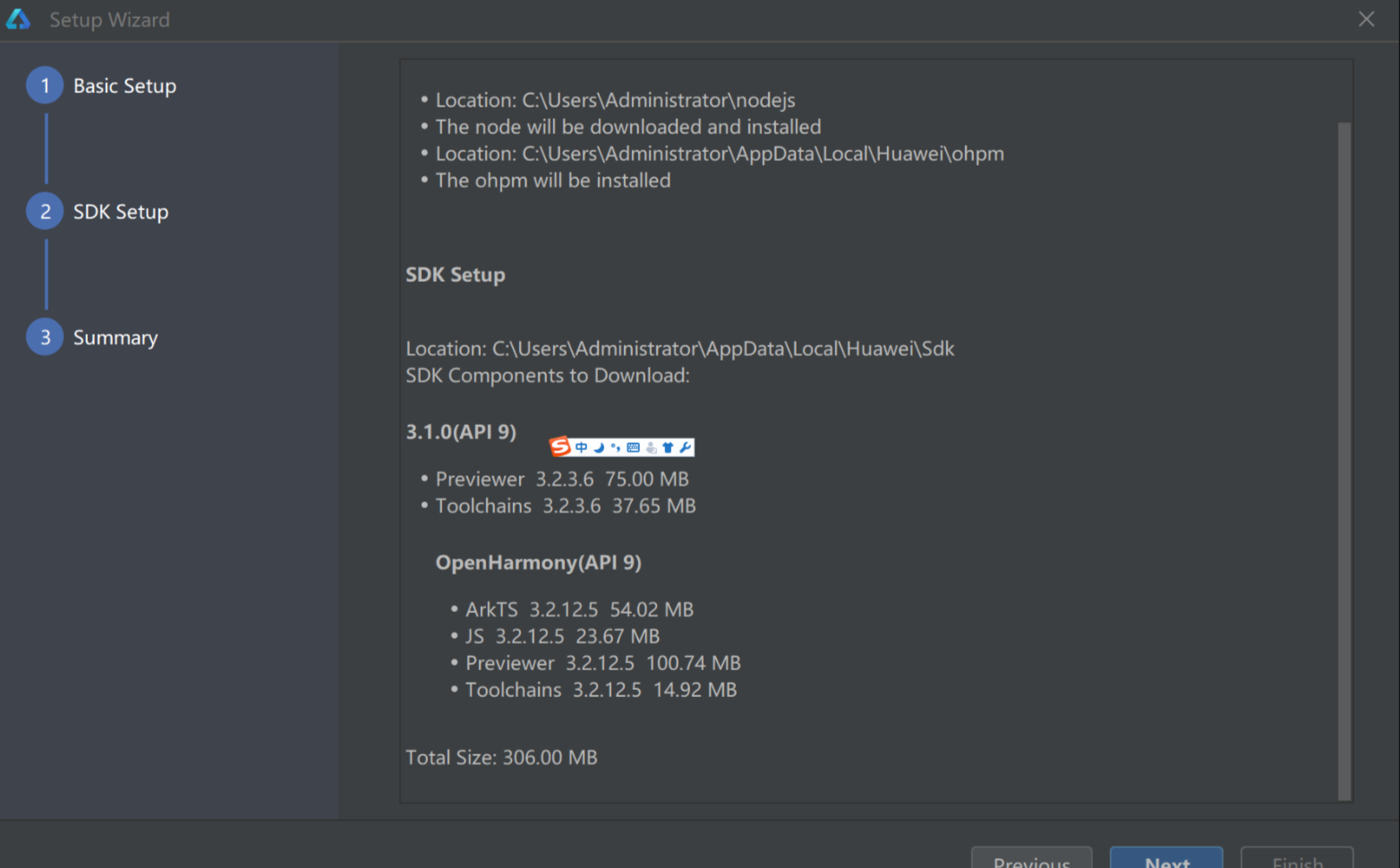Toggle half/full-width moon icon on IME bar
Screen dimensions: 1400x868
599,447
